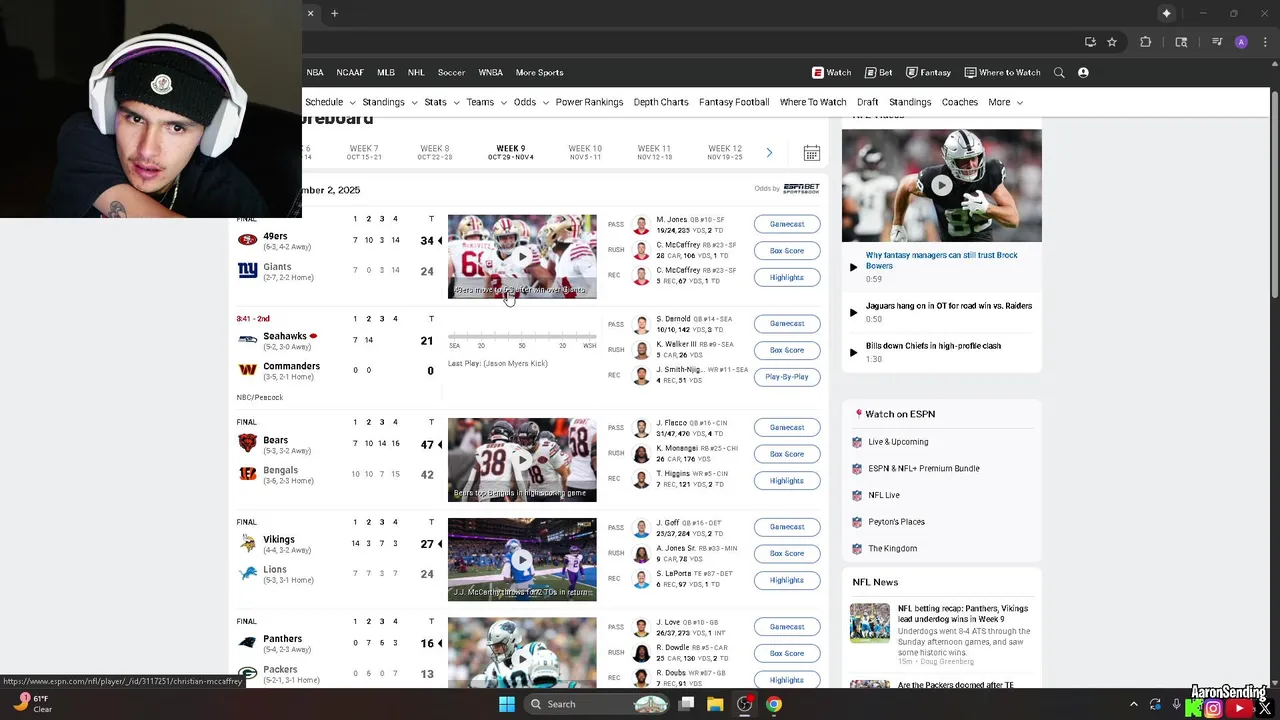Open a new browser tab

tap(334, 13)
